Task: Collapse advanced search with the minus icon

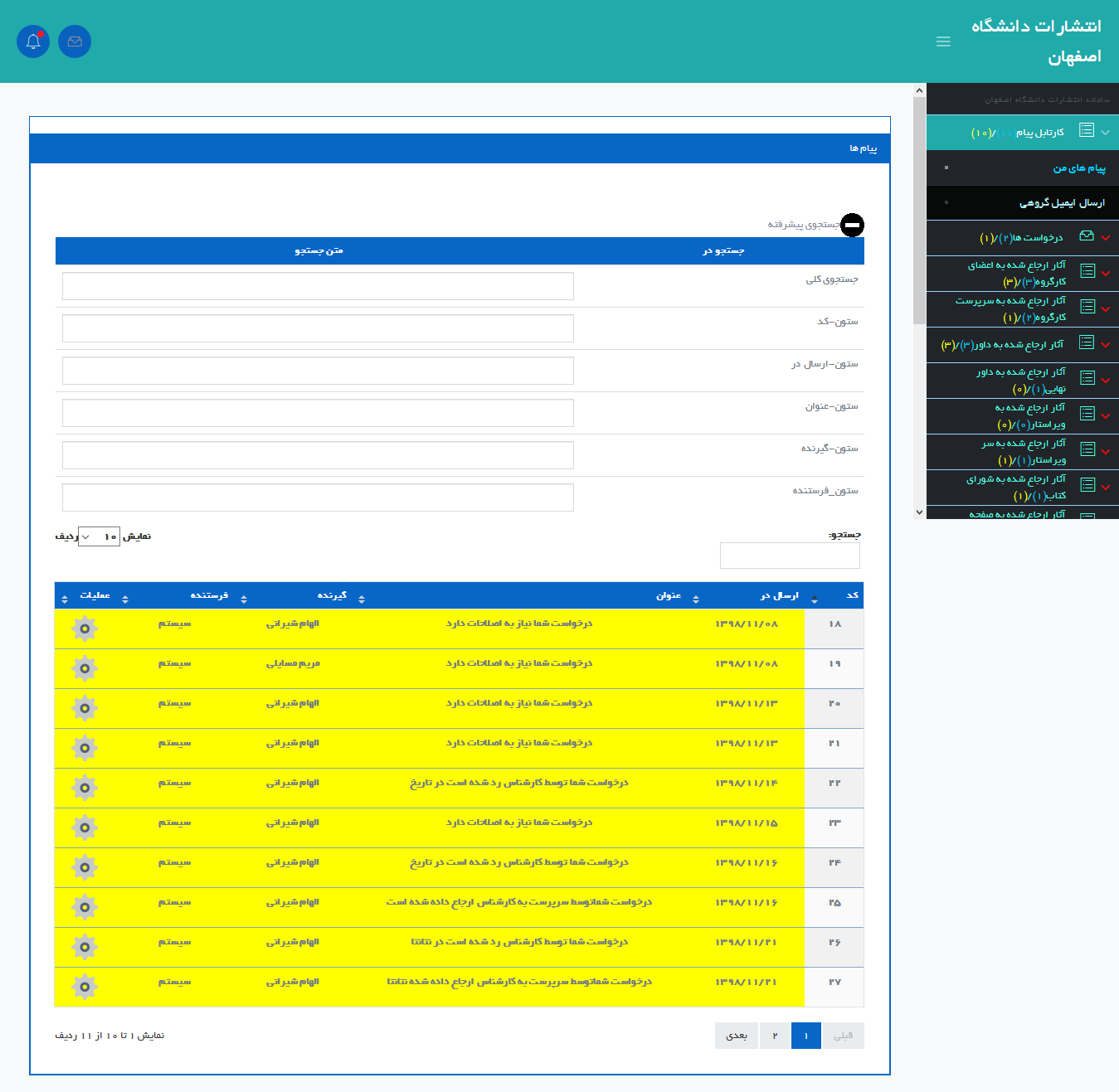Action: [x=852, y=225]
